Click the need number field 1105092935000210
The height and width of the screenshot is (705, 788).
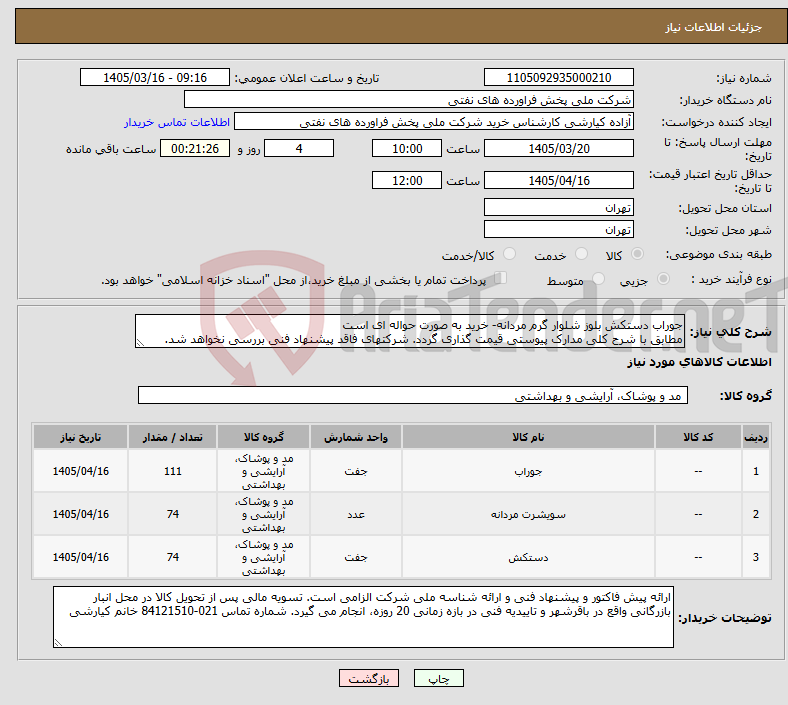(559, 77)
